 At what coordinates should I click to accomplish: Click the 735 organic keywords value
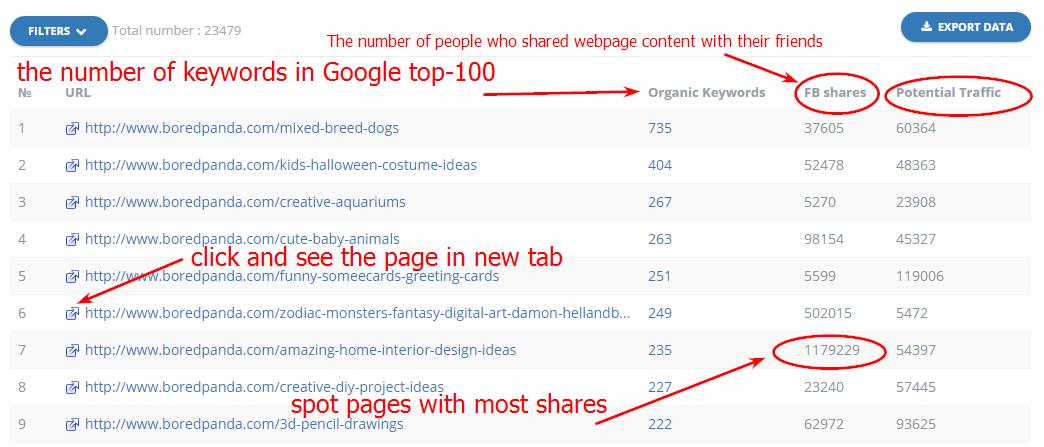click(660, 128)
